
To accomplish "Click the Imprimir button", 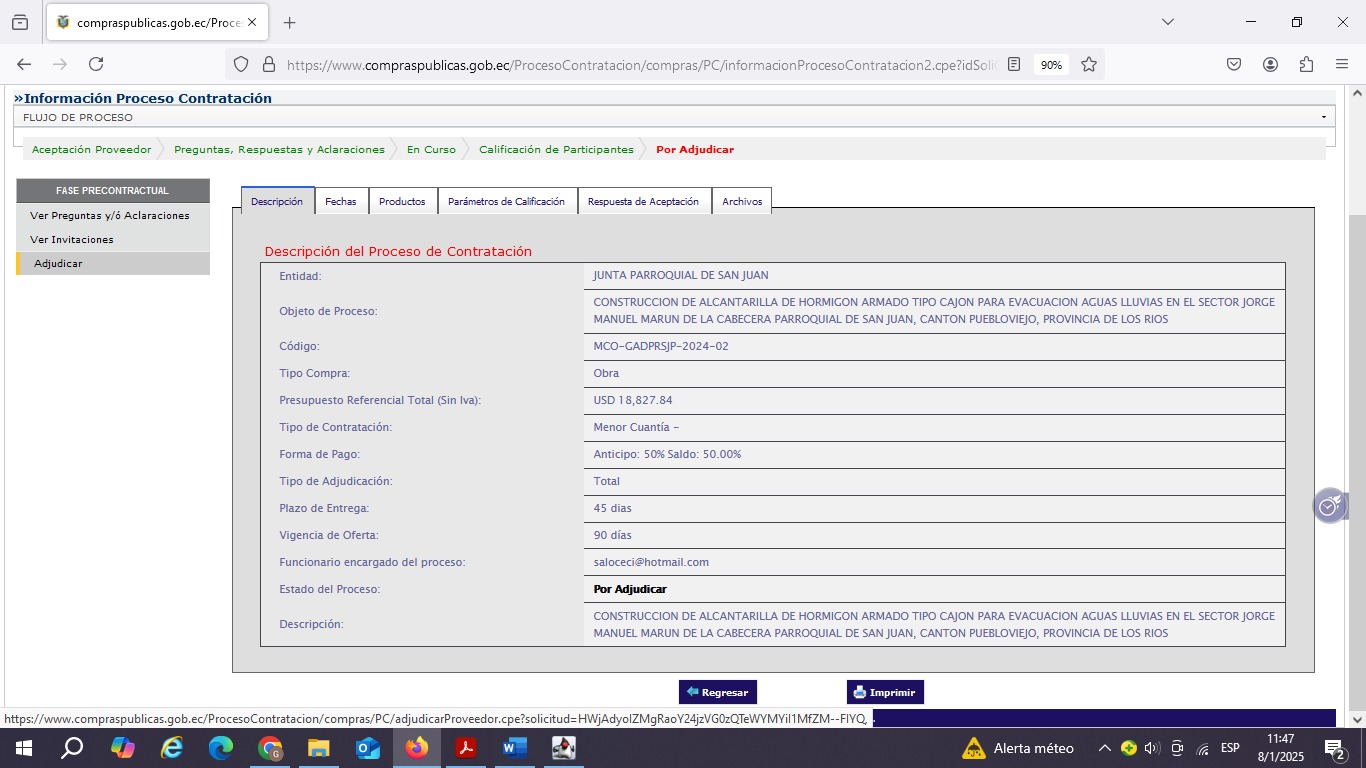I will pos(884,692).
